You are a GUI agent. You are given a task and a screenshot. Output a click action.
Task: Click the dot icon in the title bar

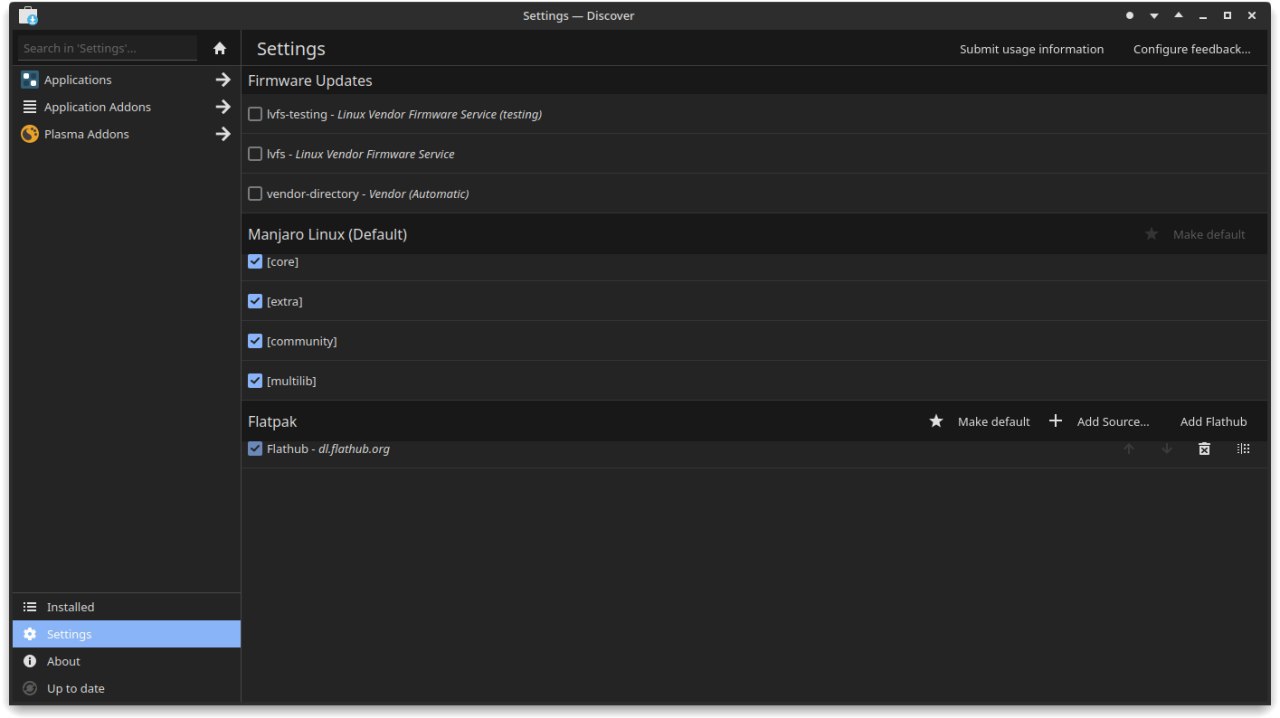1130,16
